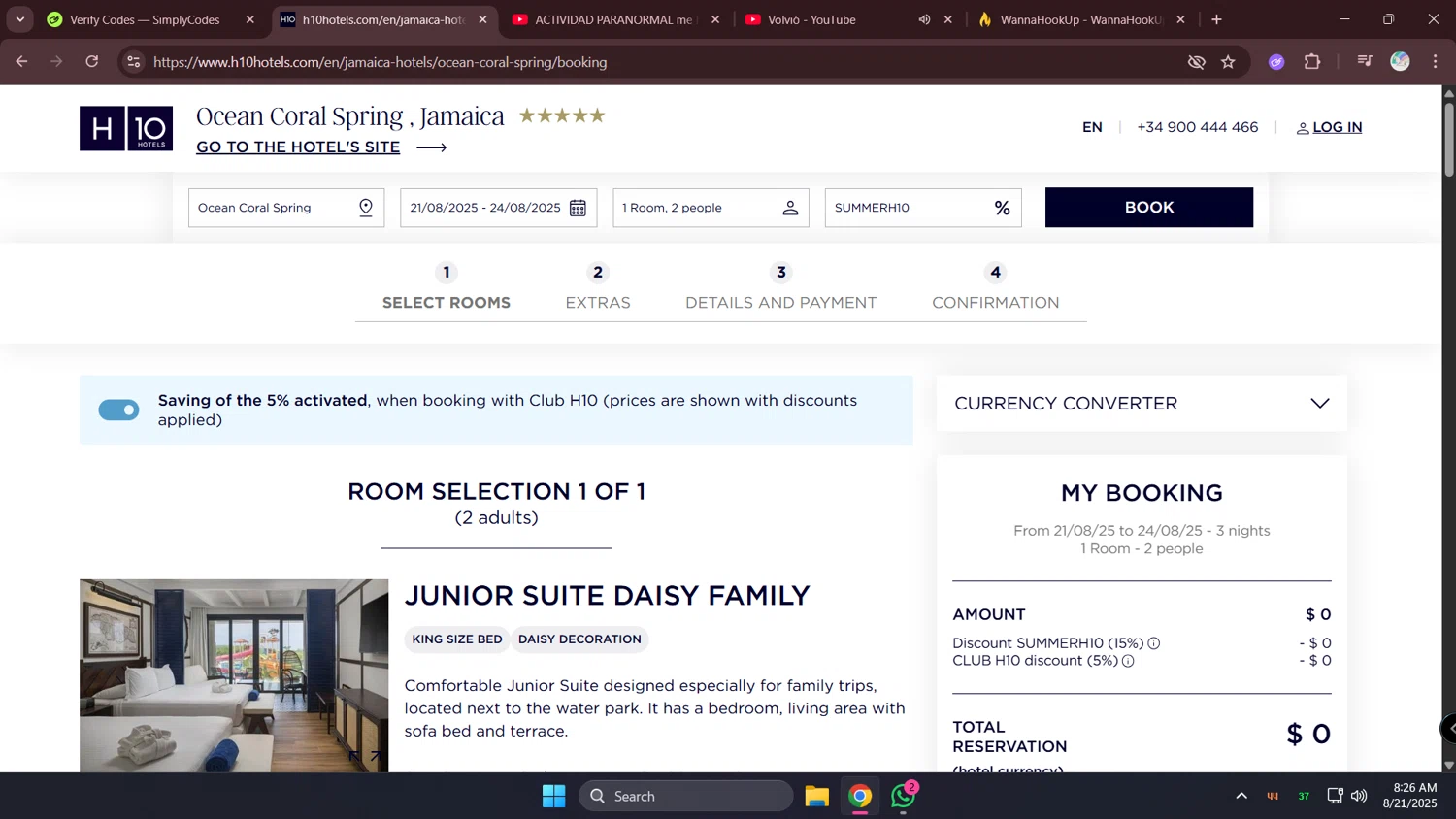Open the calendar icon in date field
Image resolution: width=1456 pixels, height=819 pixels.
click(578, 208)
